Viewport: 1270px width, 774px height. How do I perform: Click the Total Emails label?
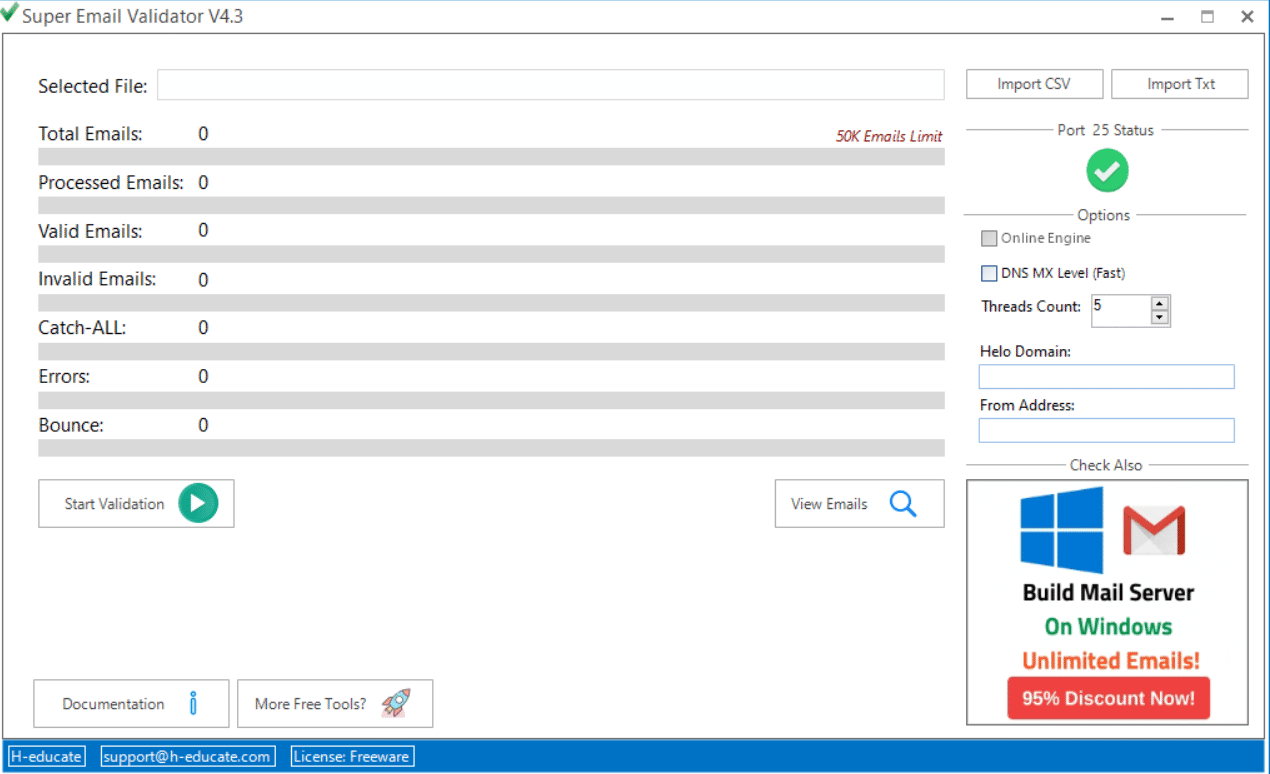[x=90, y=134]
